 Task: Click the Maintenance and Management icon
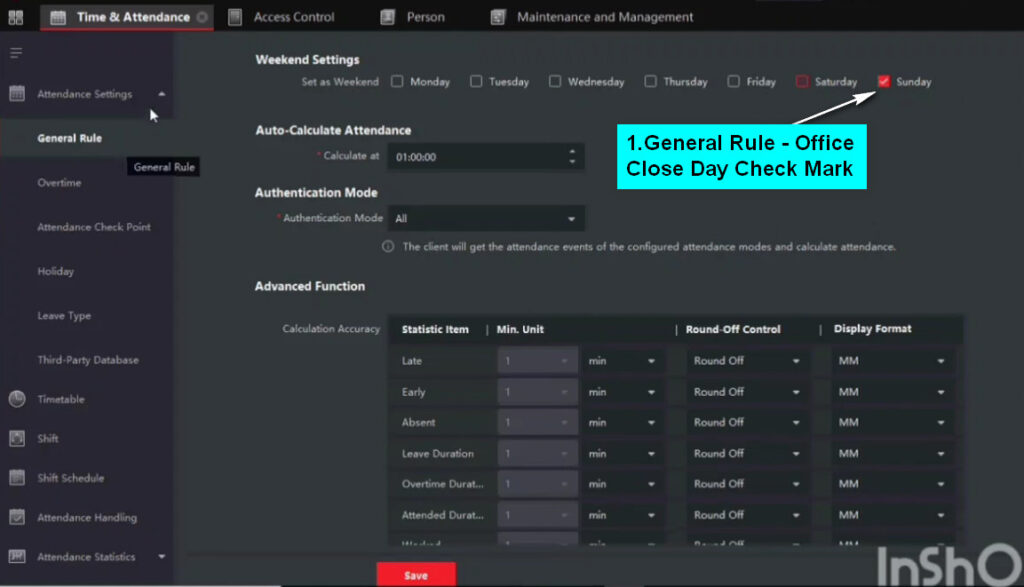click(x=498, y=18)
